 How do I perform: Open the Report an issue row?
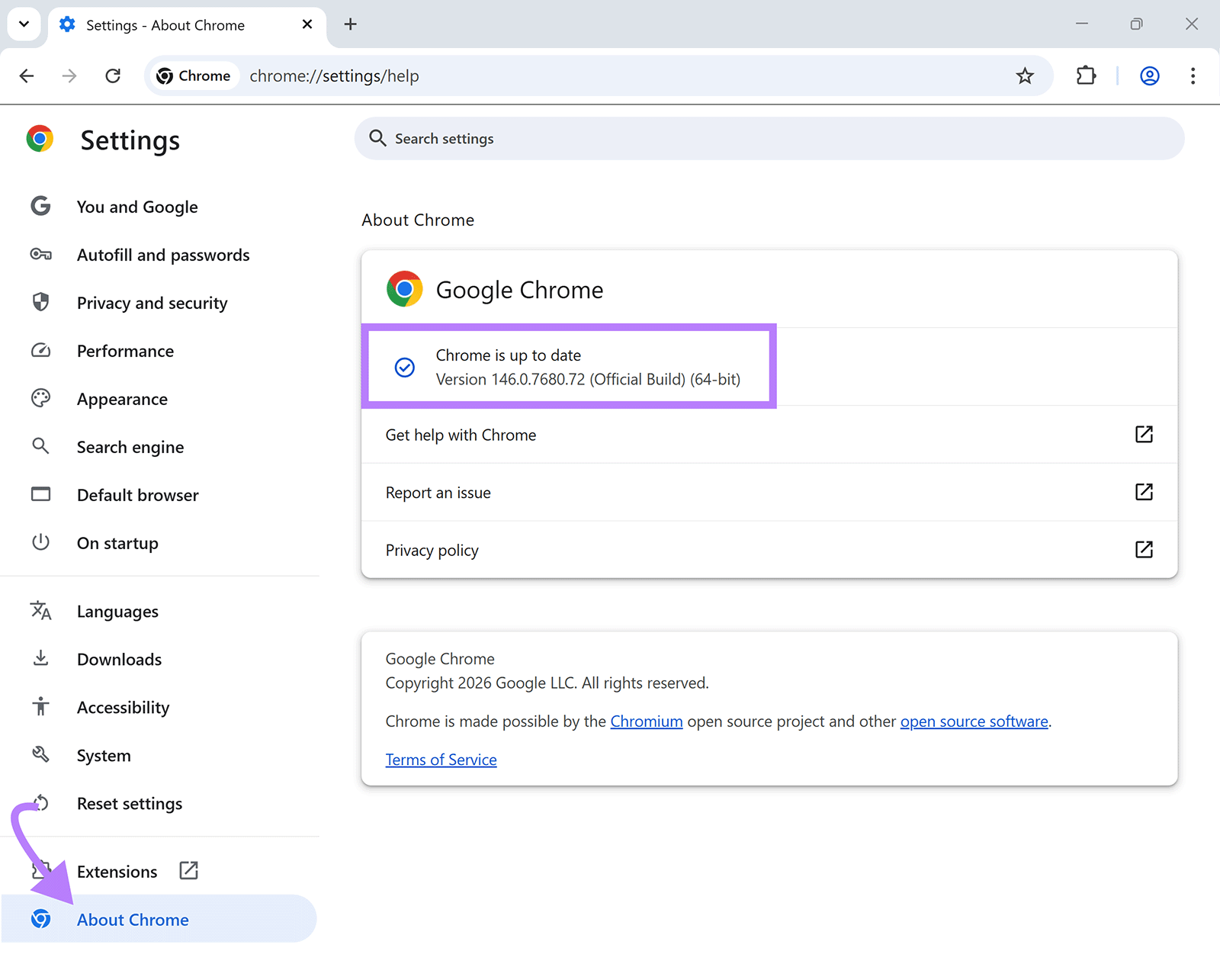438,492
